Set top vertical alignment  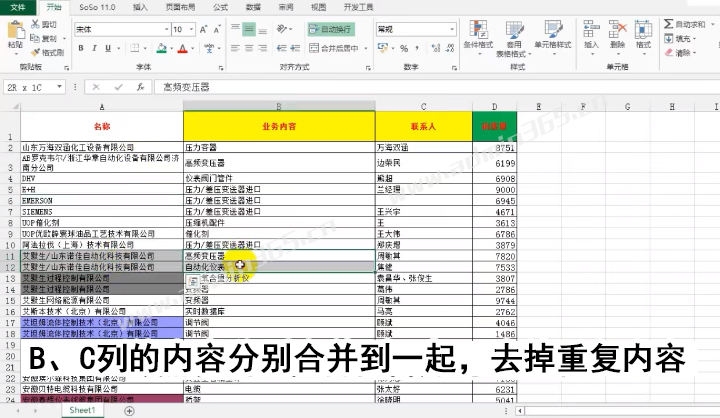click(x=235, y=29)
